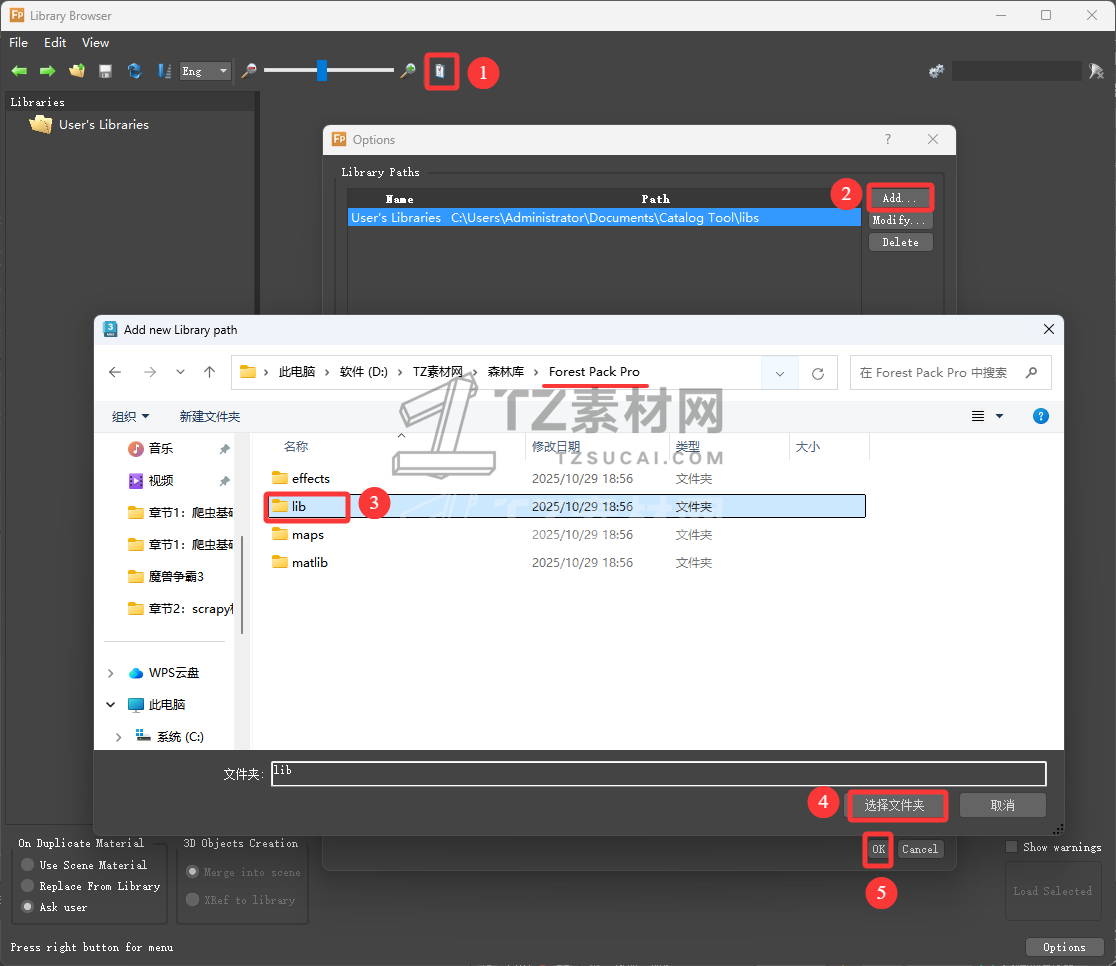Viewport: 1116px width, 966px height.
Task: Go back in the file dialog
Action: (115, 372)
